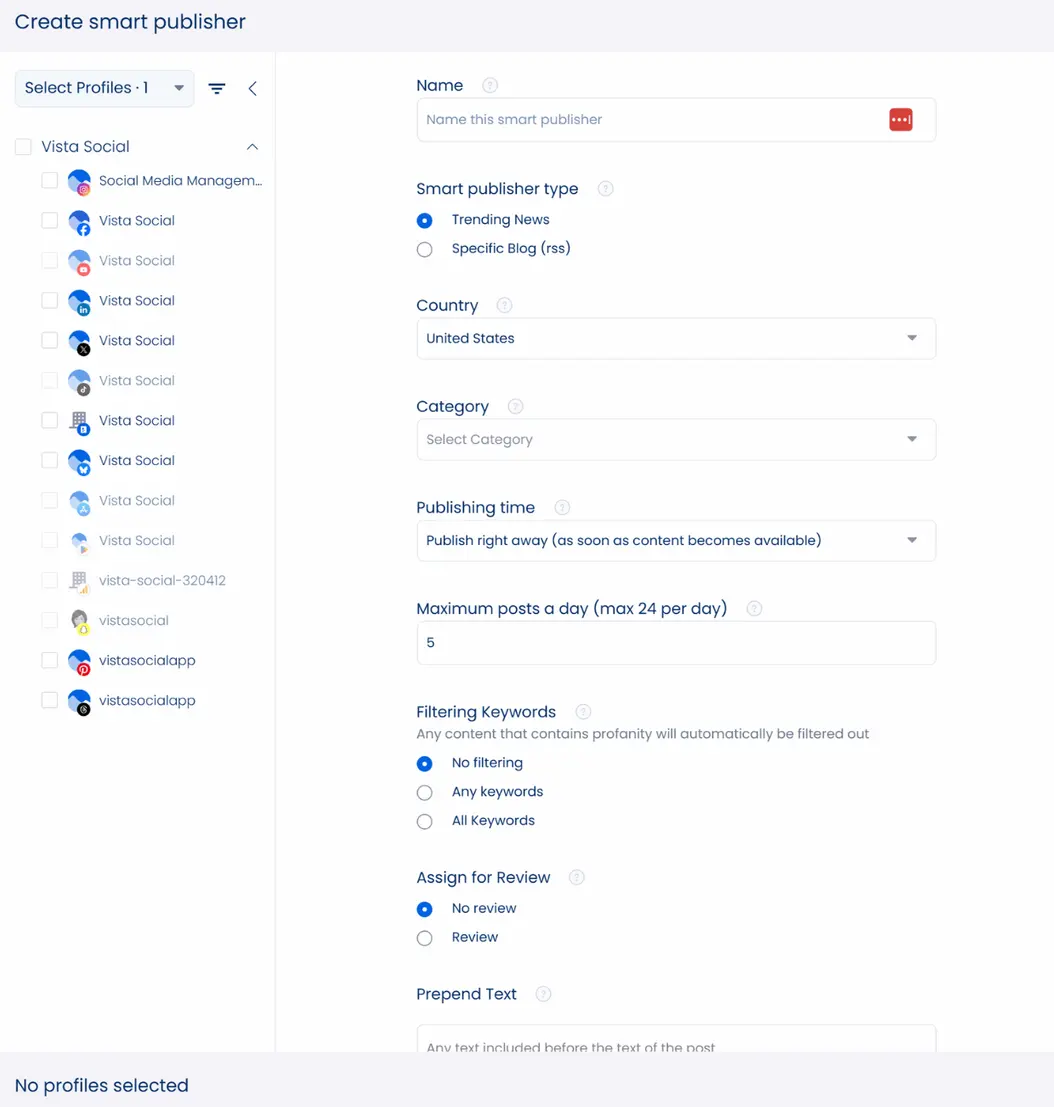Click the filter profiles icon

tap(216, 88)
